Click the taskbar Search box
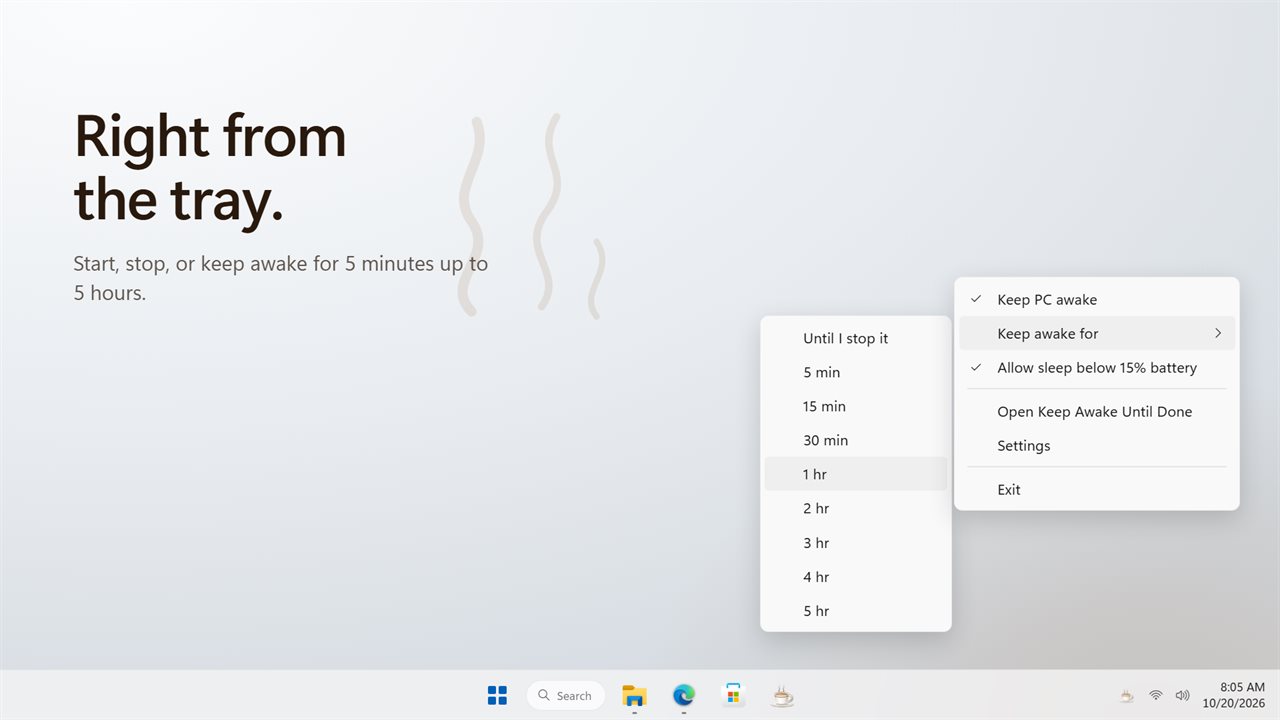Viewport: 1280px width, 720px height. pos(566,695)
